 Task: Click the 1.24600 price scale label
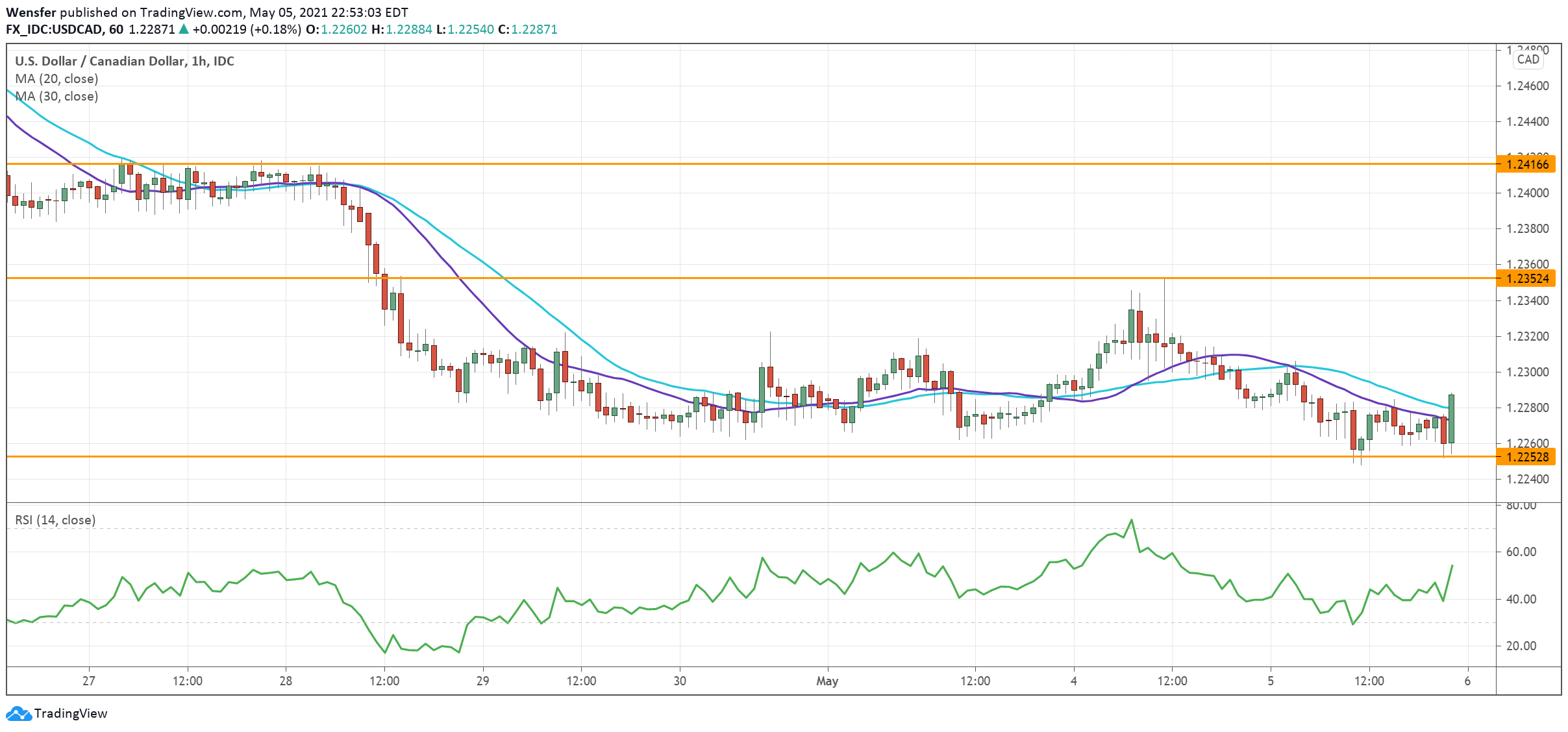(x=1527, y=86)
